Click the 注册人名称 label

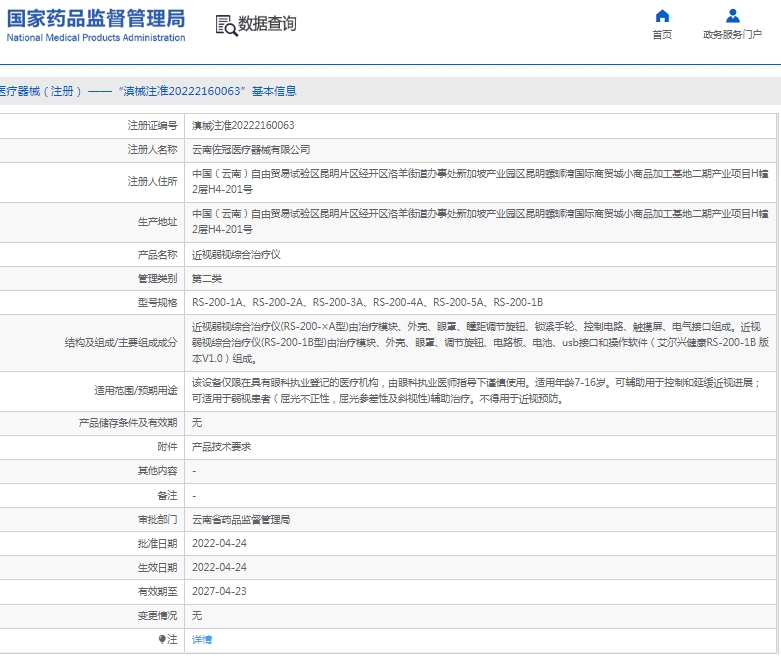click(x=152, y=149)
